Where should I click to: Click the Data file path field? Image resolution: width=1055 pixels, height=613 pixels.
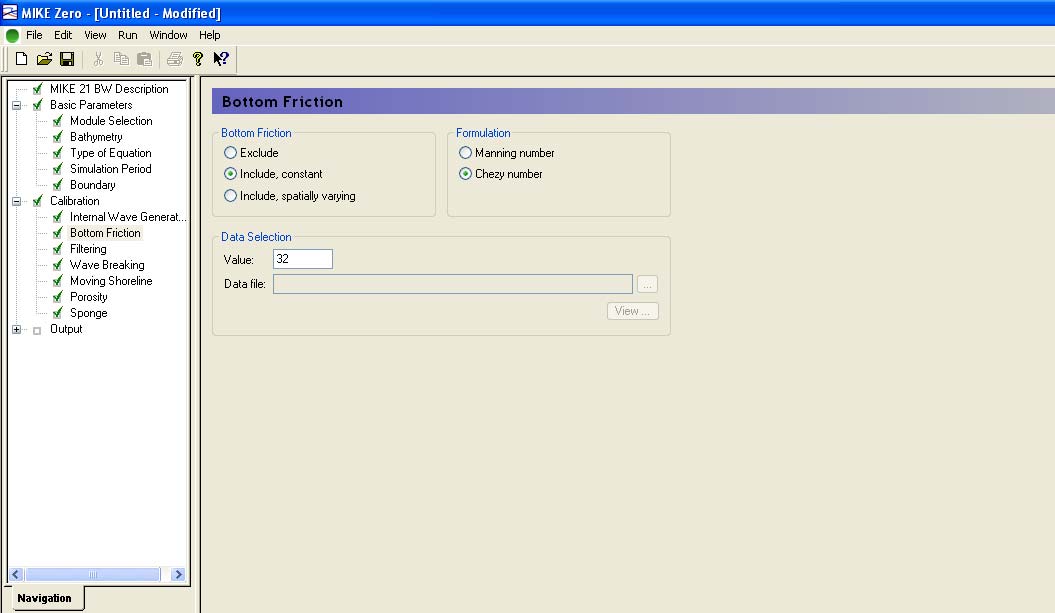pos(453,284)
